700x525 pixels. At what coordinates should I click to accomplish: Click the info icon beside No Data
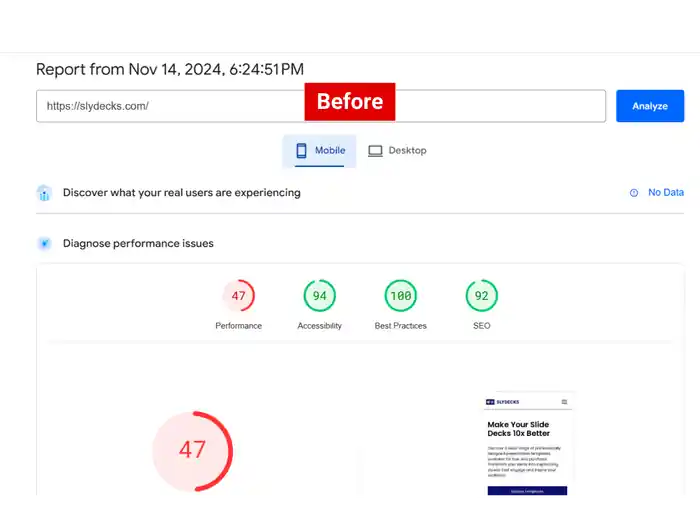(634, 193)
